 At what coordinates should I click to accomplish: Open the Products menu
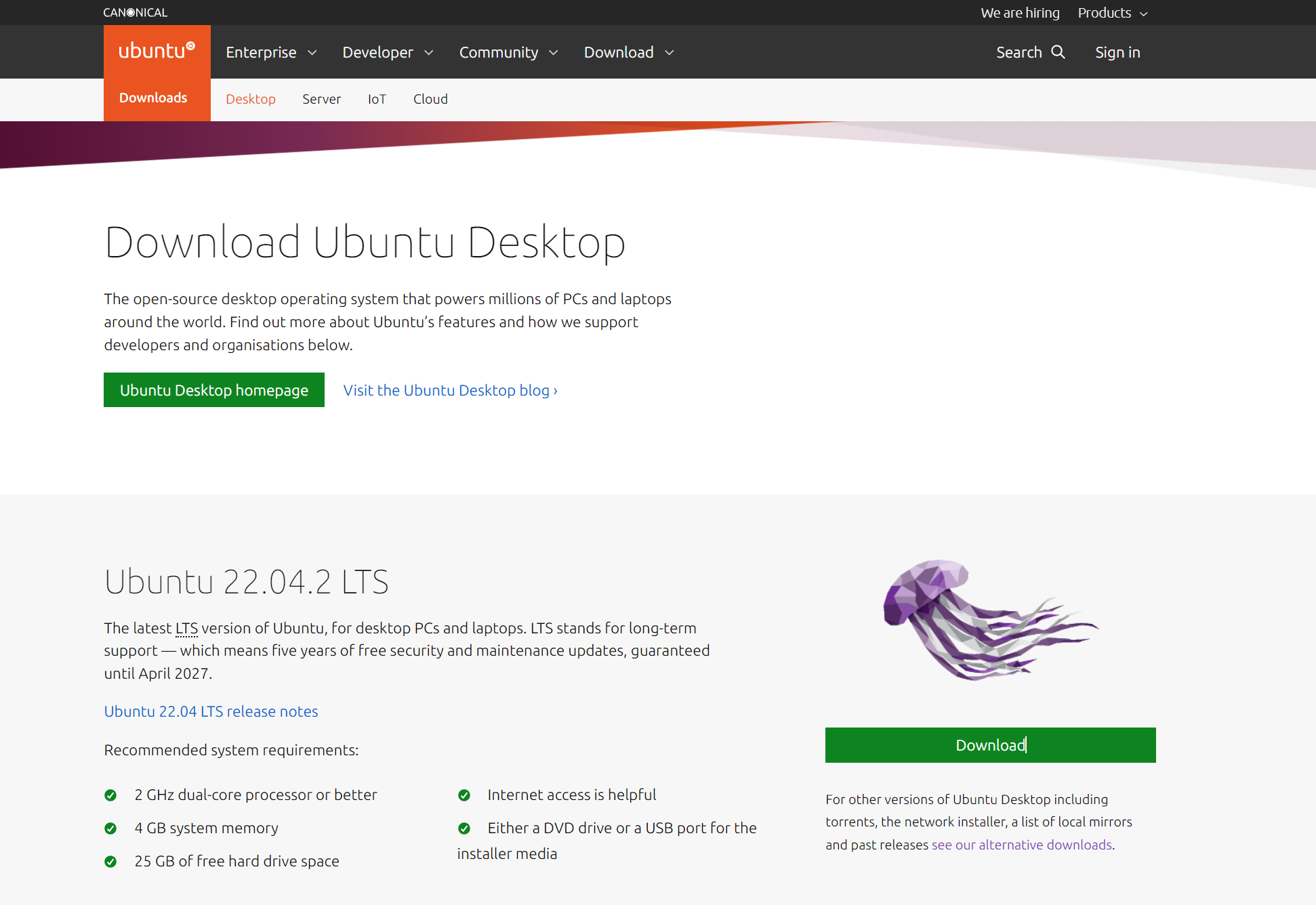1113,13
